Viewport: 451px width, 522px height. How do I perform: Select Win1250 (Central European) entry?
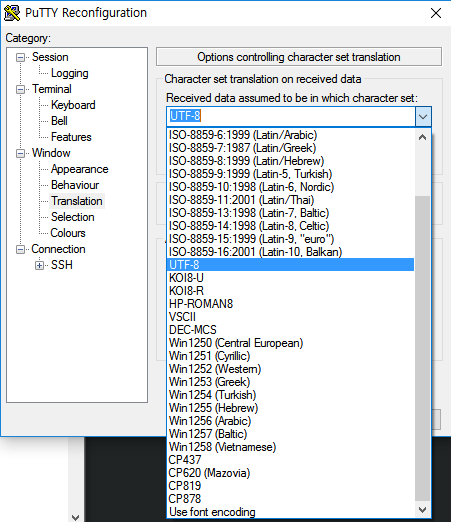tap(290, 343)
